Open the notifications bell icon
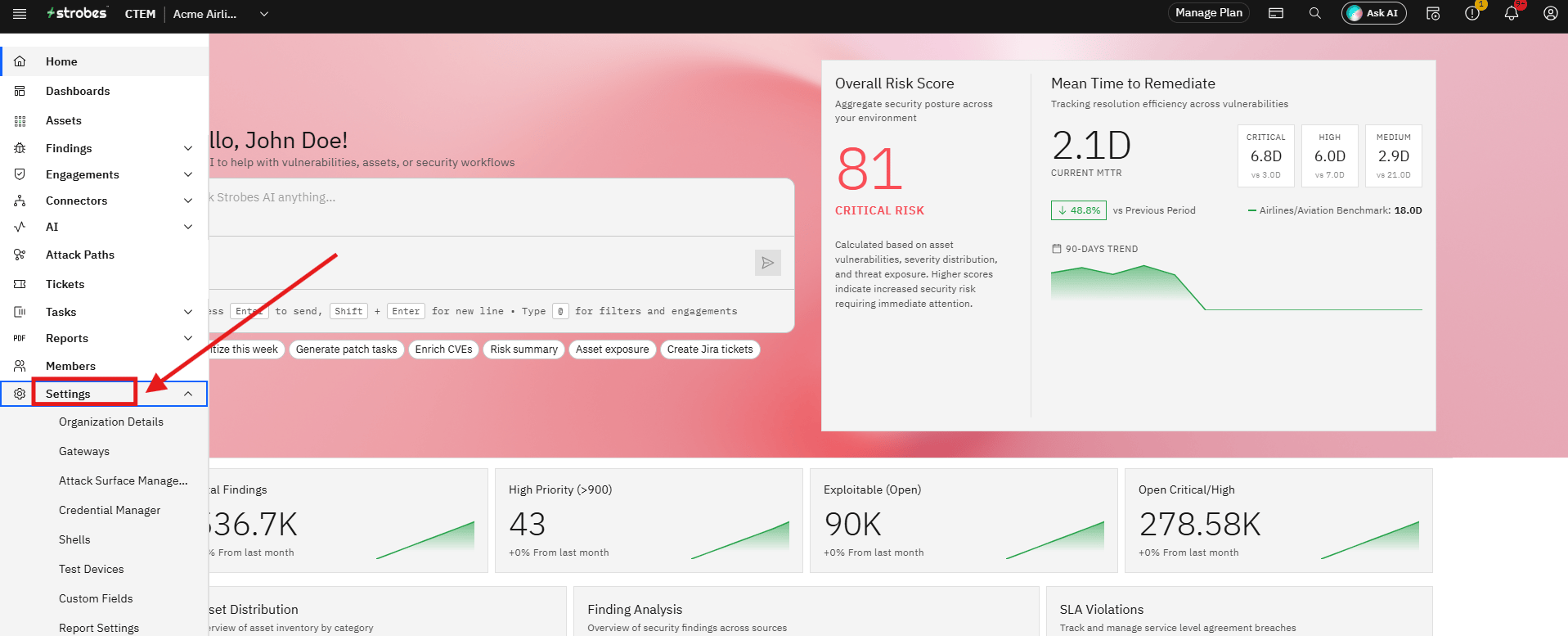Viewport: 1568px width, 636px height. (x=1511, y=13)
